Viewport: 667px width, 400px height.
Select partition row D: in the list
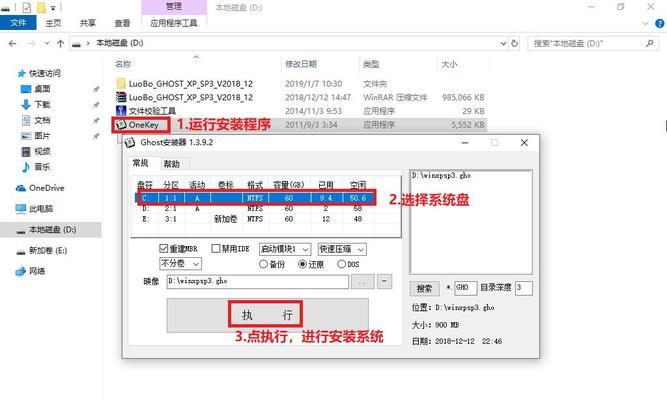[256, 209]
